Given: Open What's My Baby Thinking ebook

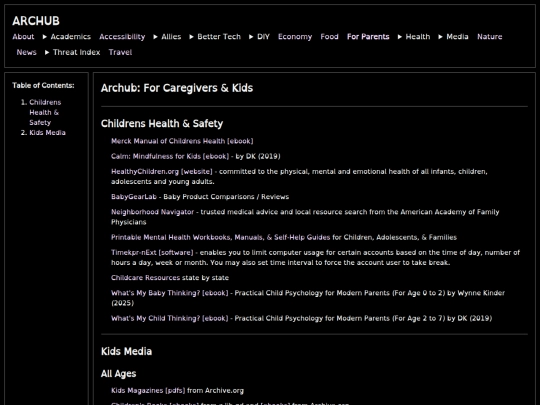Looking at the screenshot, I should [x=169, y=293].
